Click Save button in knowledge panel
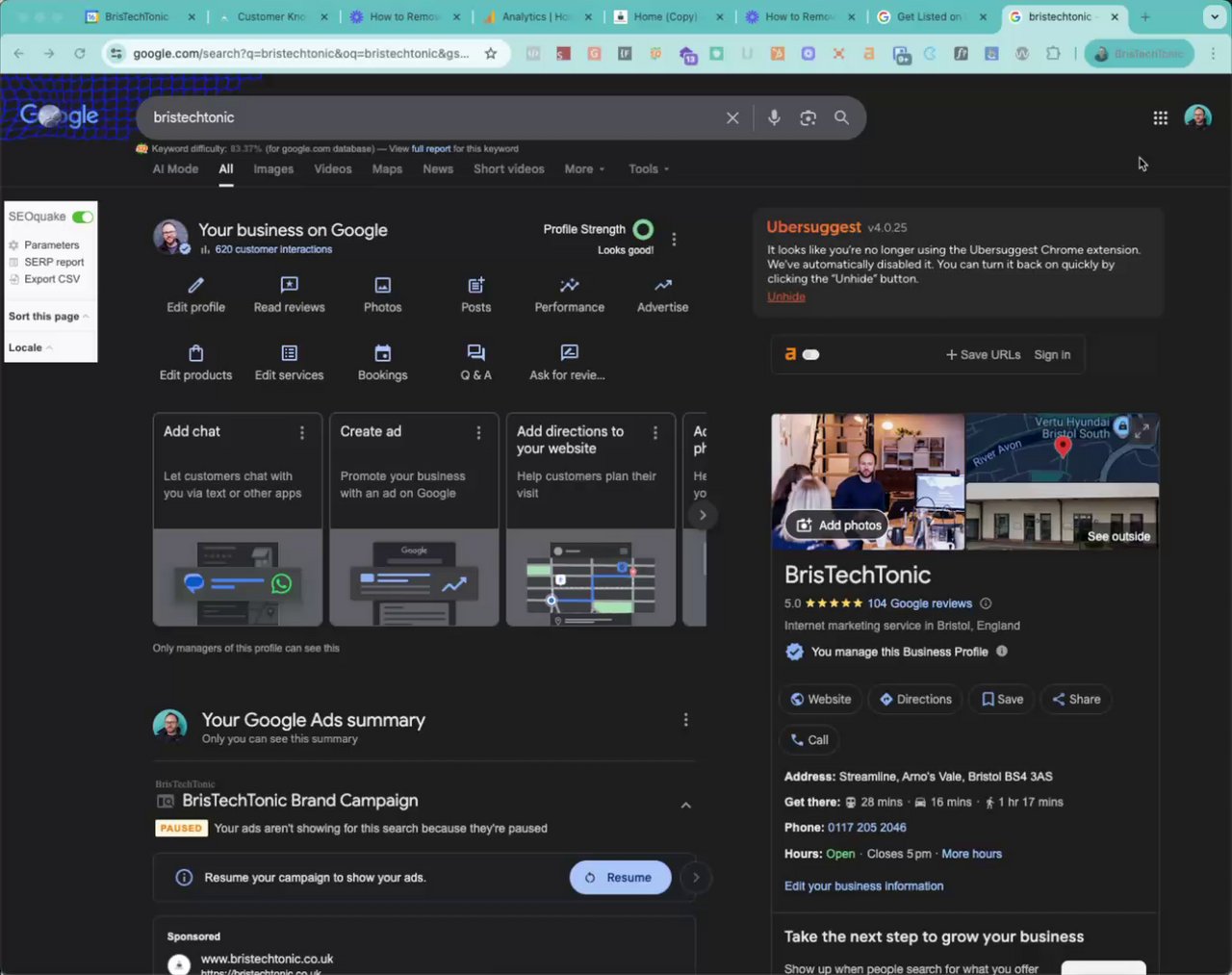Viewport: 1232px width, 975px height. [x=1002, y=700]
